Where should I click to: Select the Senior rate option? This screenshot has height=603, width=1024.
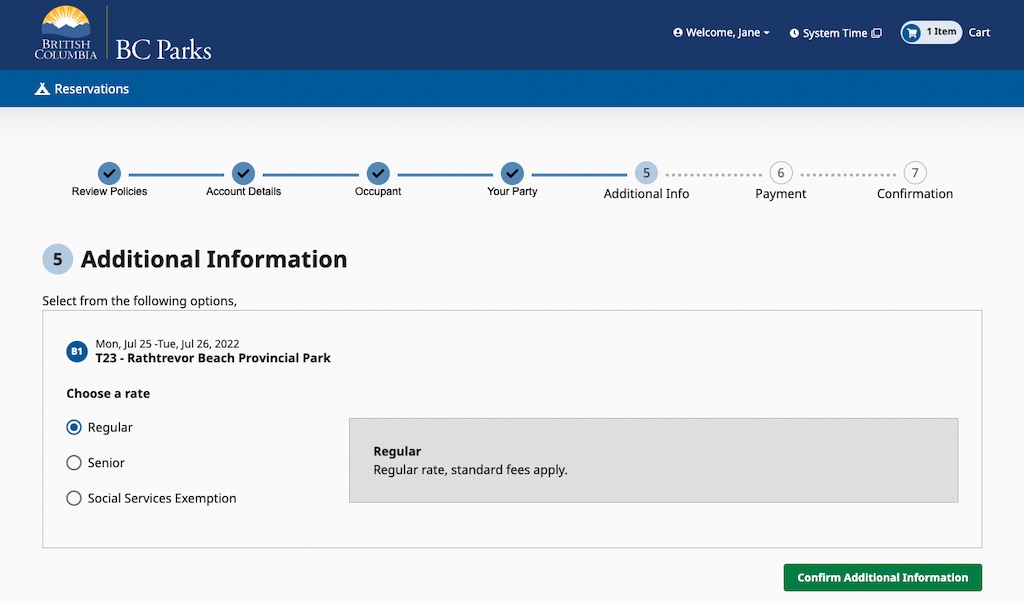point(74,463)
